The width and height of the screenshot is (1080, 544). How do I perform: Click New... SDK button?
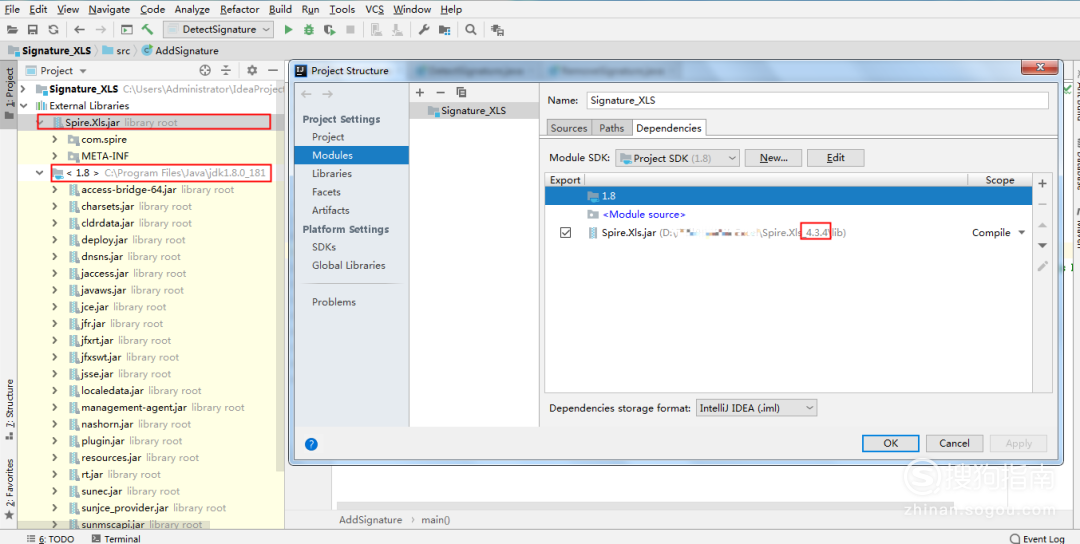point(773,158)
